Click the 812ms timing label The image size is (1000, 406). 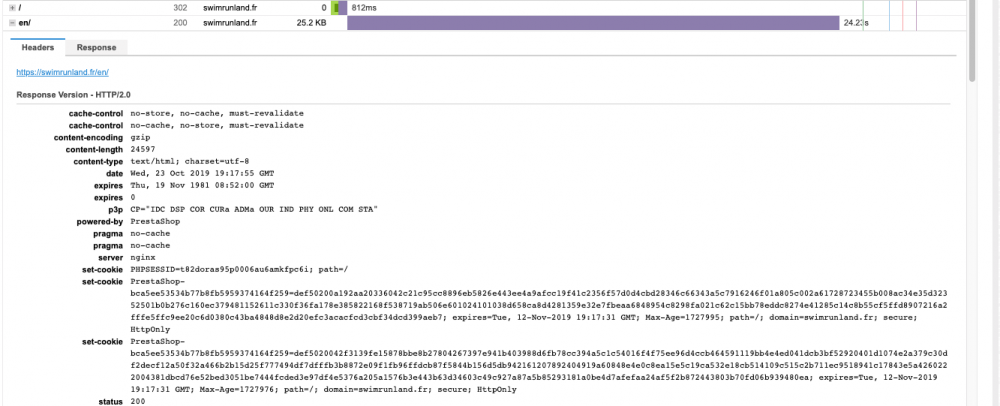pos(362,8)
